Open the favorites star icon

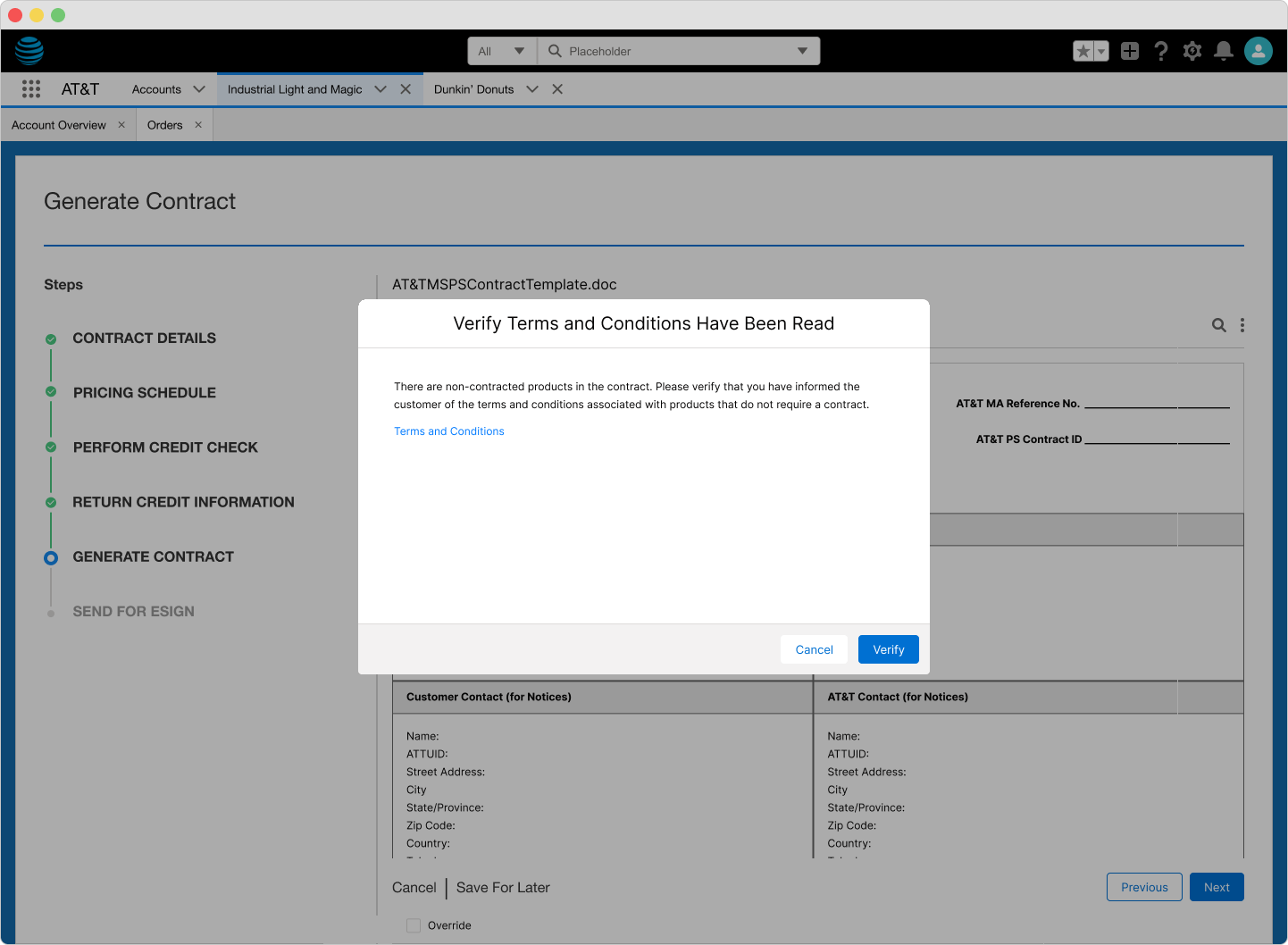pos(1083,51)
